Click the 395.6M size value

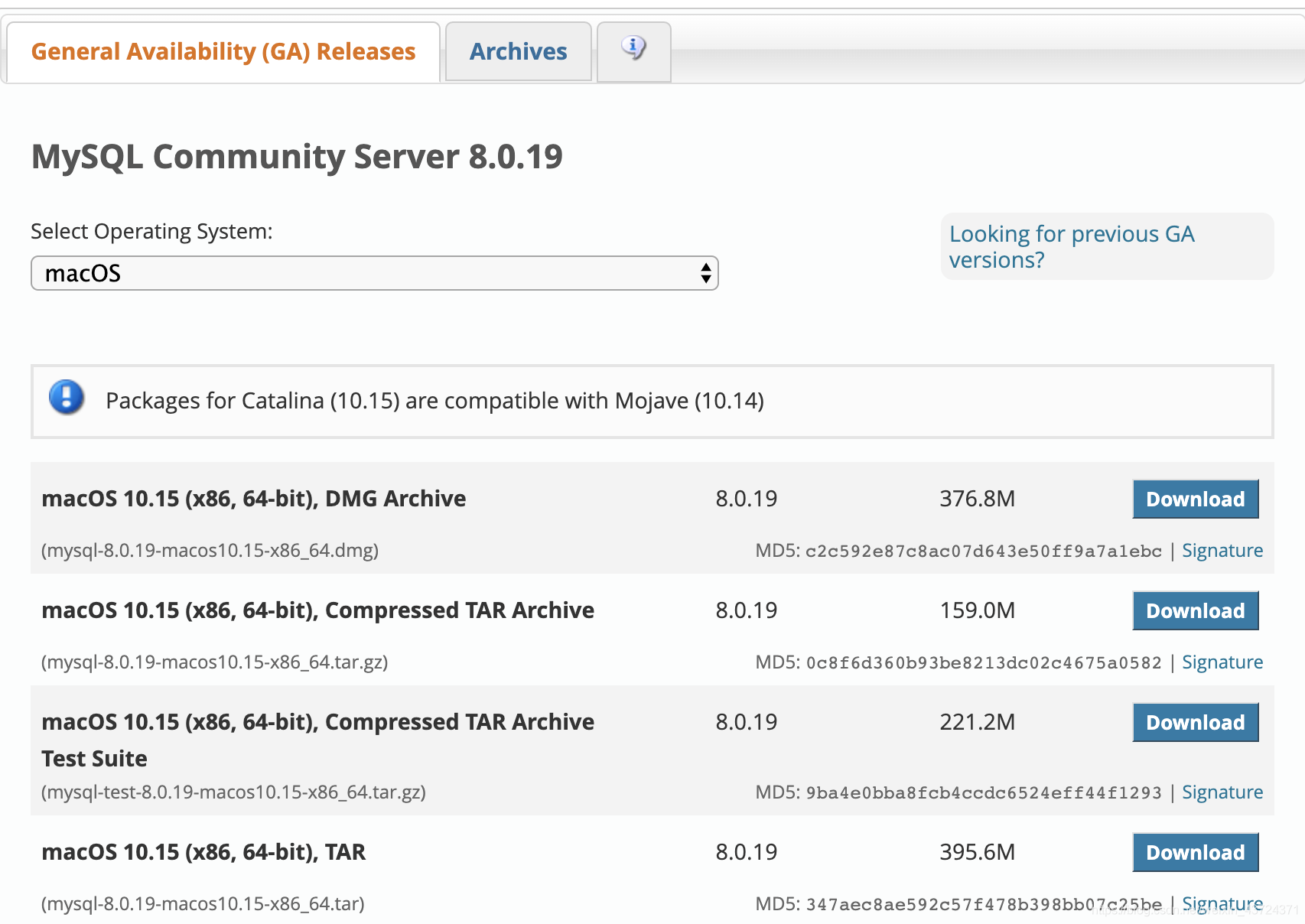click(977, 852)
